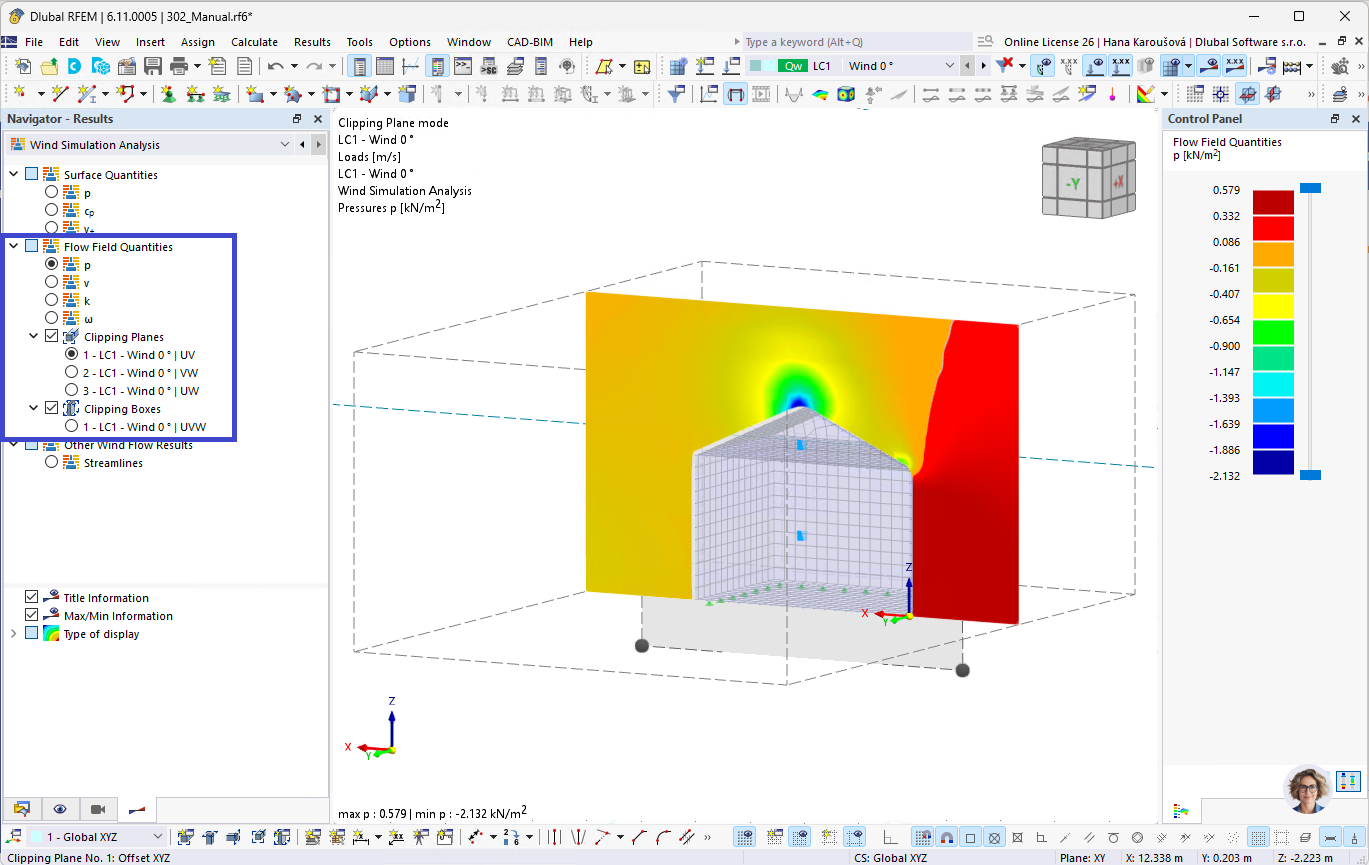Image resolution: width=1369 pixels, height=865 pixels.
Task: Click the Qw button in the toolbar
Action: coord(792,64)
